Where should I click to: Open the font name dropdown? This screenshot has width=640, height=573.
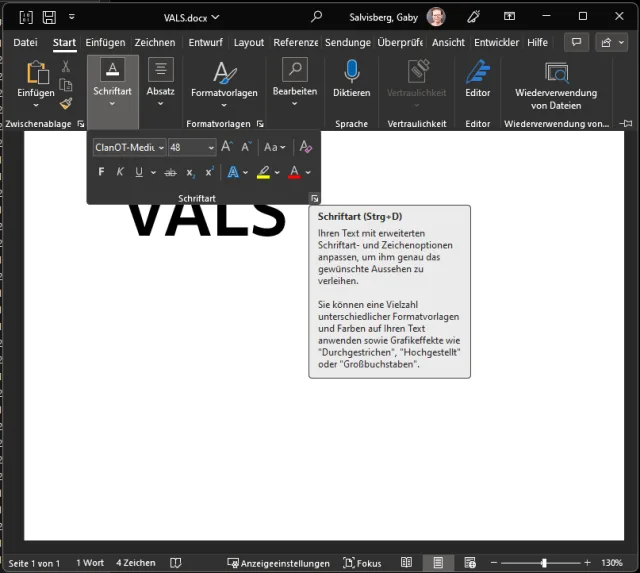coord(161,148)
